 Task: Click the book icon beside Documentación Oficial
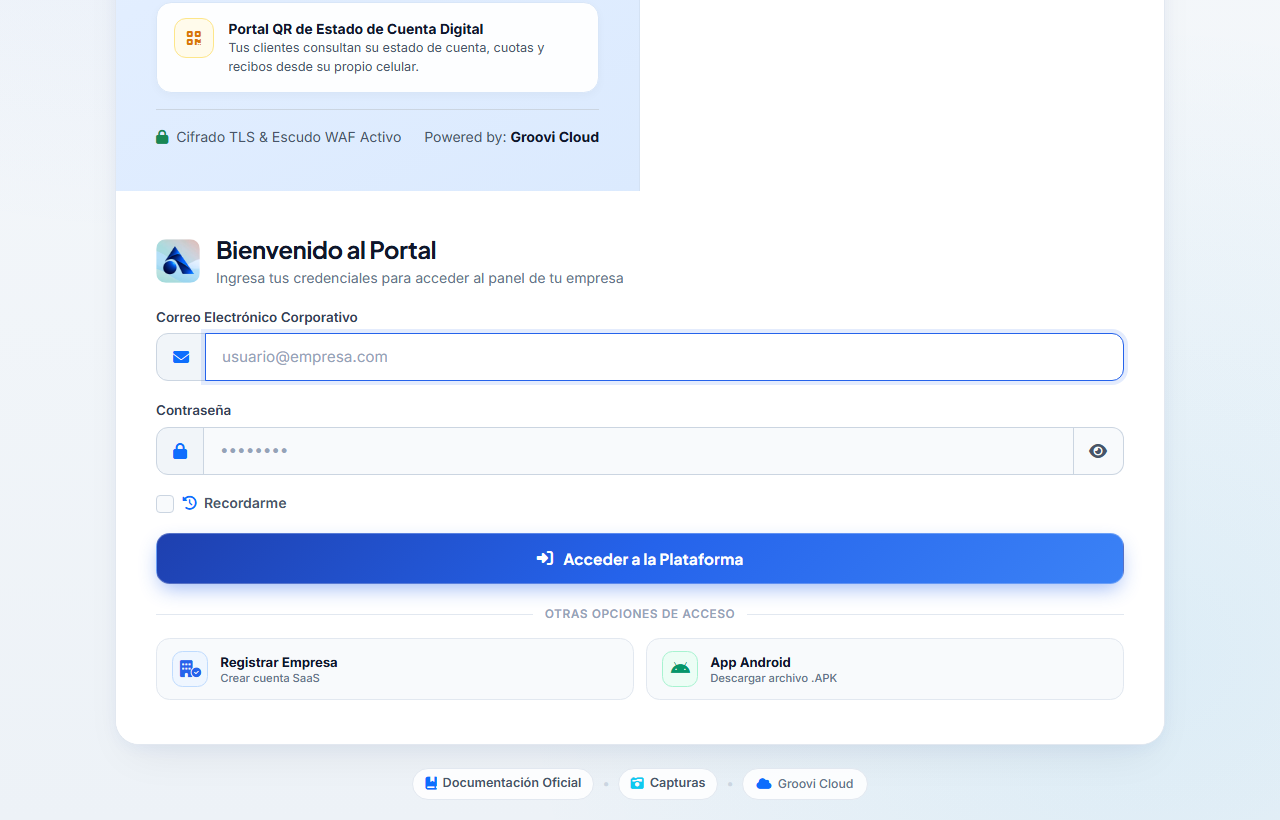click(431, 783)
